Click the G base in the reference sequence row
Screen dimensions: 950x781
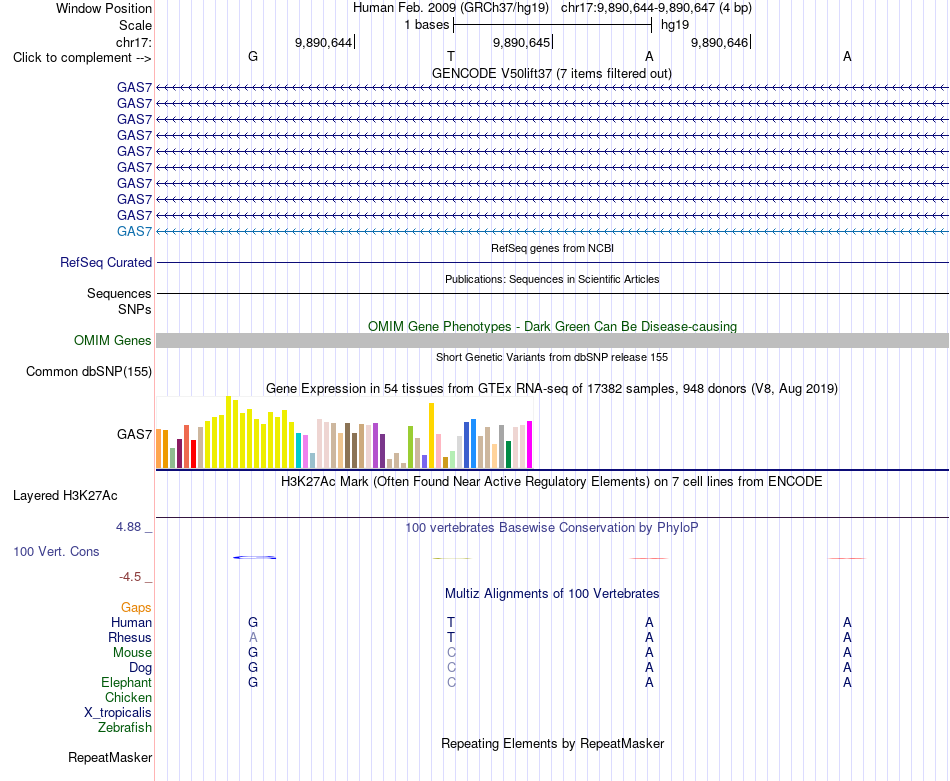click(x=253, y=56)
